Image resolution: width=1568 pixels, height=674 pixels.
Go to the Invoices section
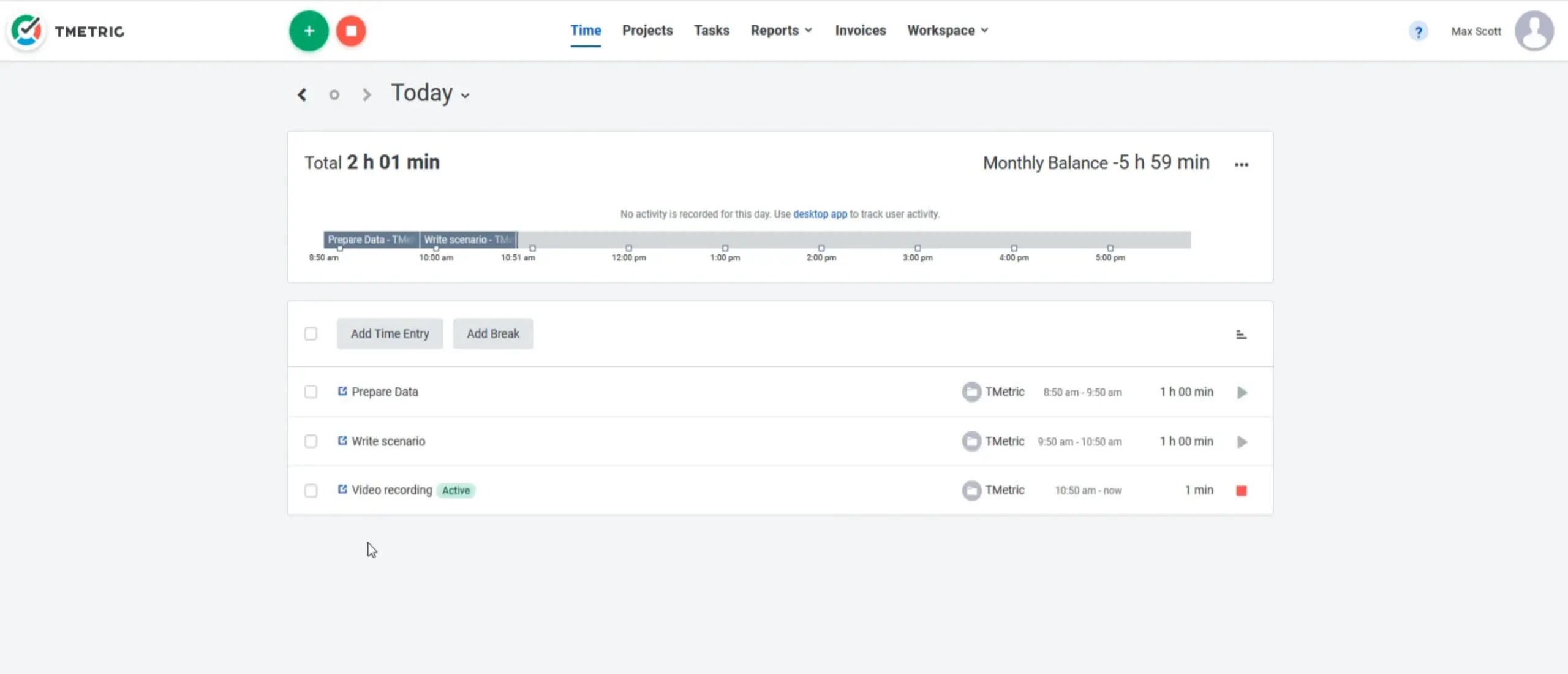click(860, 30)
